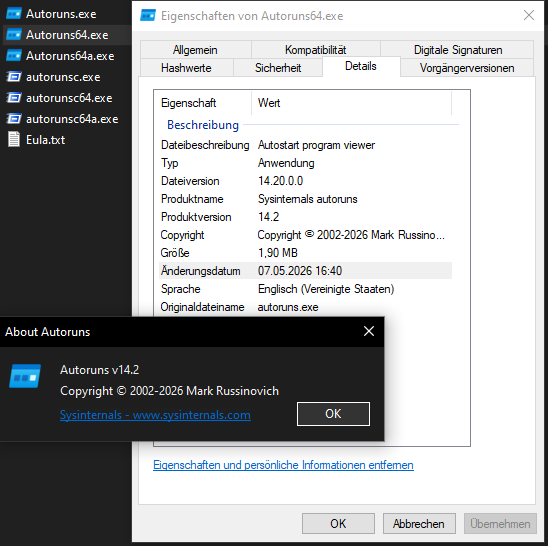The image size is (548, 546).
Task: Select the autorunsc64.exe file name
Action: tap(69, 98)
